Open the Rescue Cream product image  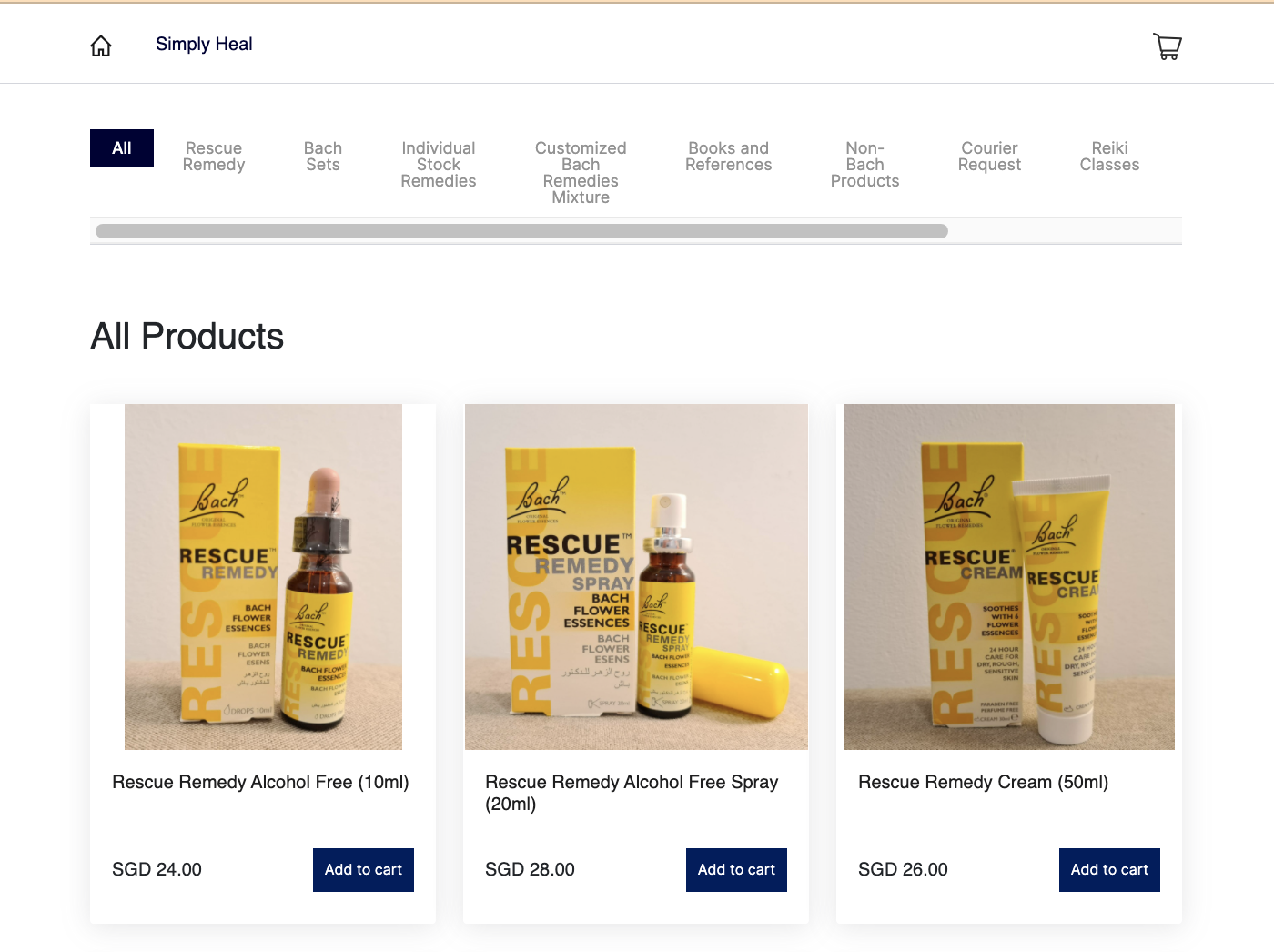click(x=1009, y=577)
